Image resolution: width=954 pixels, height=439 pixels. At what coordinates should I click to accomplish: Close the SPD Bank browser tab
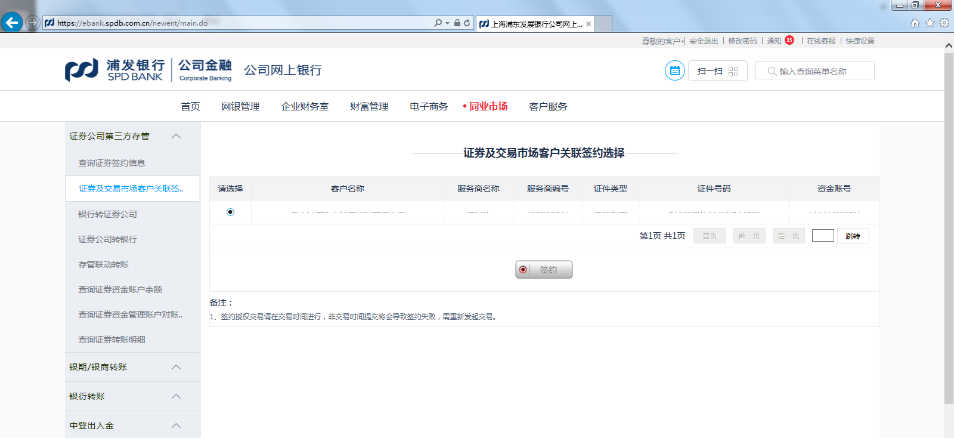(x=588, y=23)
